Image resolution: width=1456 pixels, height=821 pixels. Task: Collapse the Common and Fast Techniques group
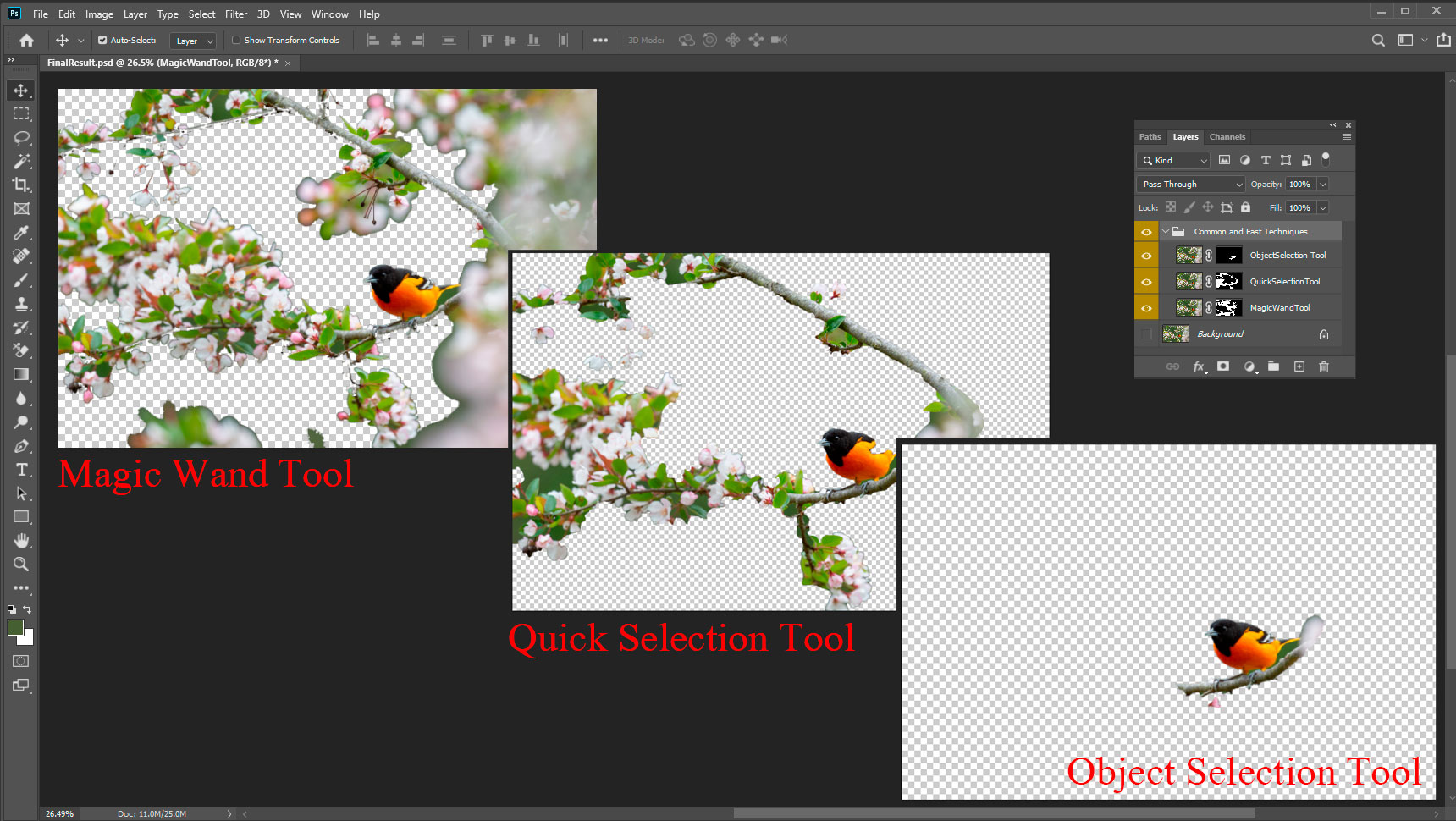click(1166, 231)
